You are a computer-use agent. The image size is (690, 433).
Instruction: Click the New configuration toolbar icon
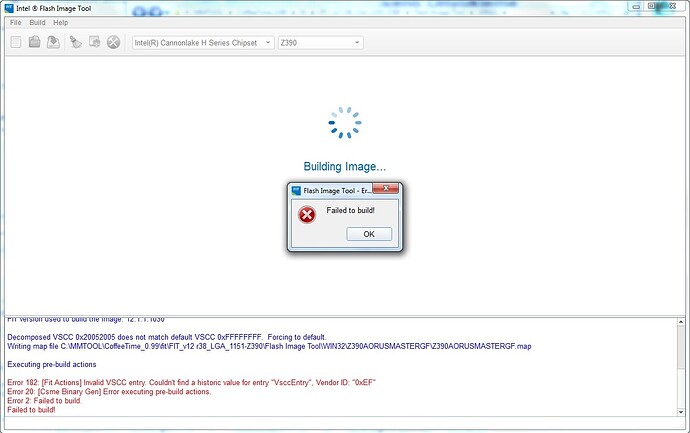coord(16,42)
